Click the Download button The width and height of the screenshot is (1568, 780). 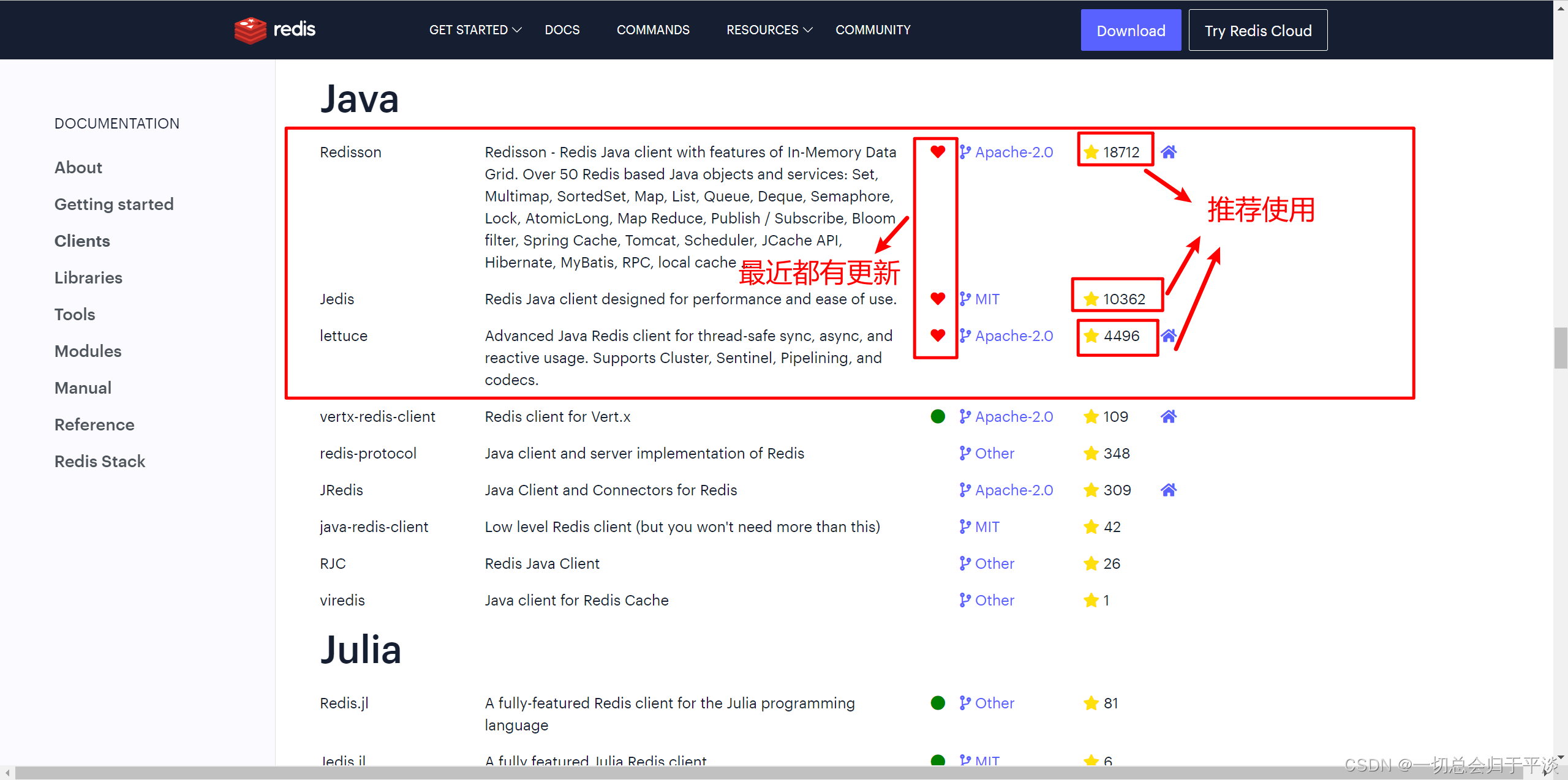[x=1131, y=31]
